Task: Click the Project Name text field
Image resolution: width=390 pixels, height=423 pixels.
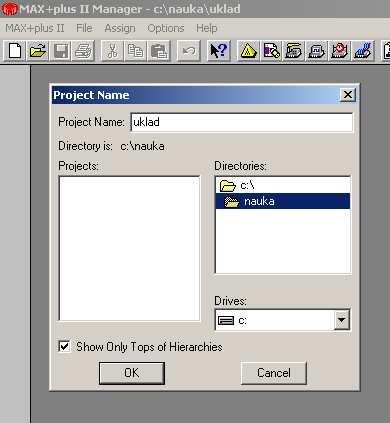Action: click(x=241, y=122)
